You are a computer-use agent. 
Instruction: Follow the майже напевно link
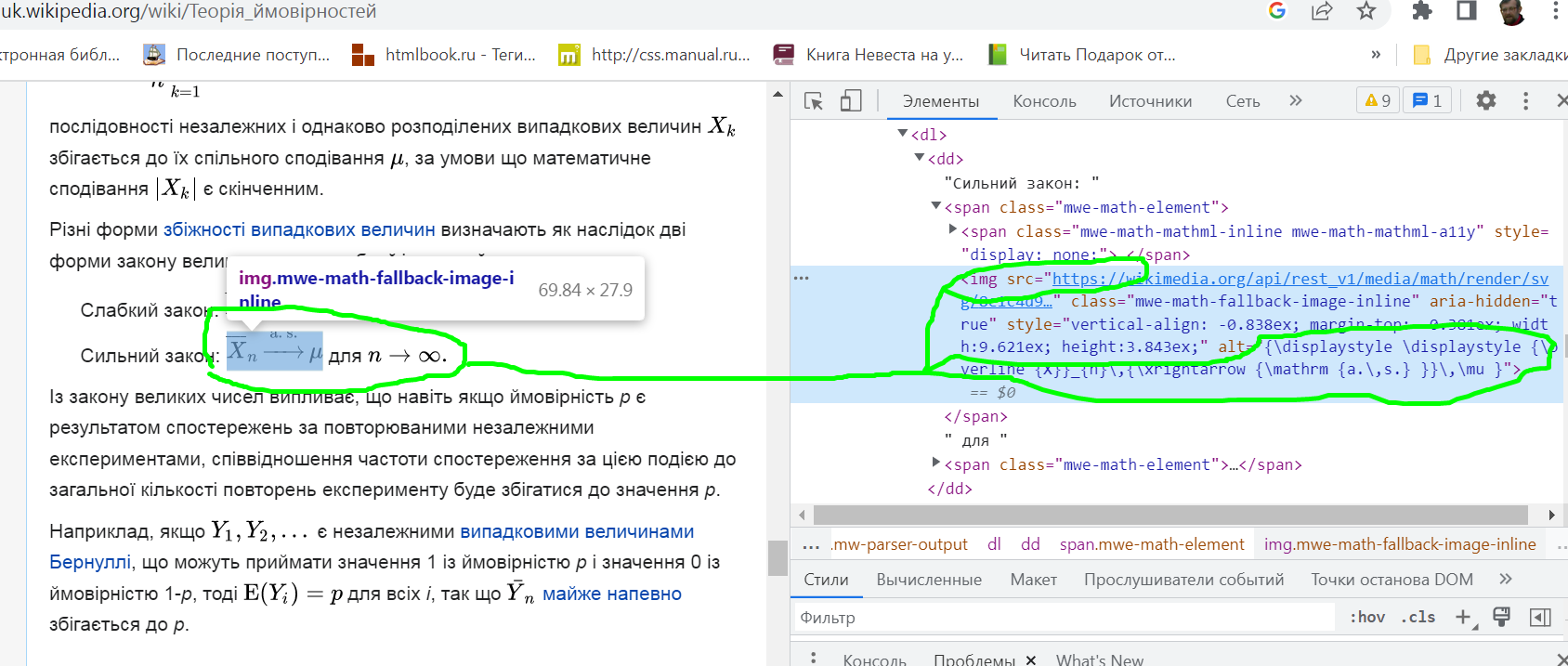pyautogui.click(x=612, y=594)
